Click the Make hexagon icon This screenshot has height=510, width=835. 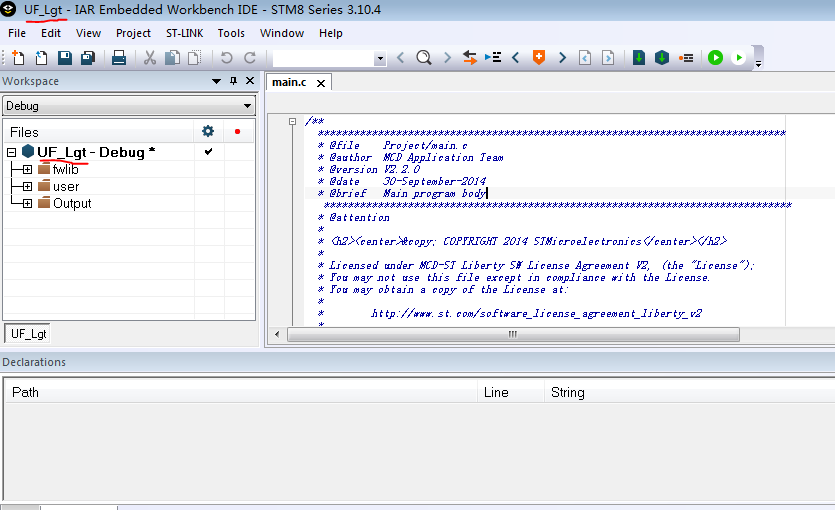click(x=662, y=57)
